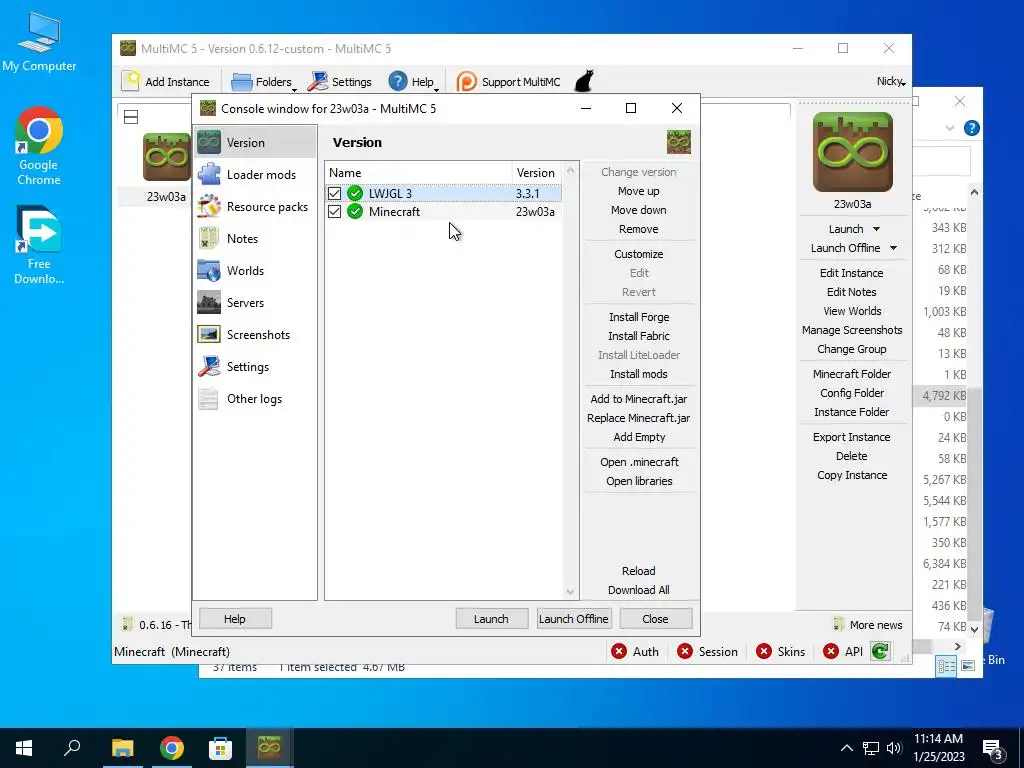Open the Nicky account dropdown

coord(891,81)
